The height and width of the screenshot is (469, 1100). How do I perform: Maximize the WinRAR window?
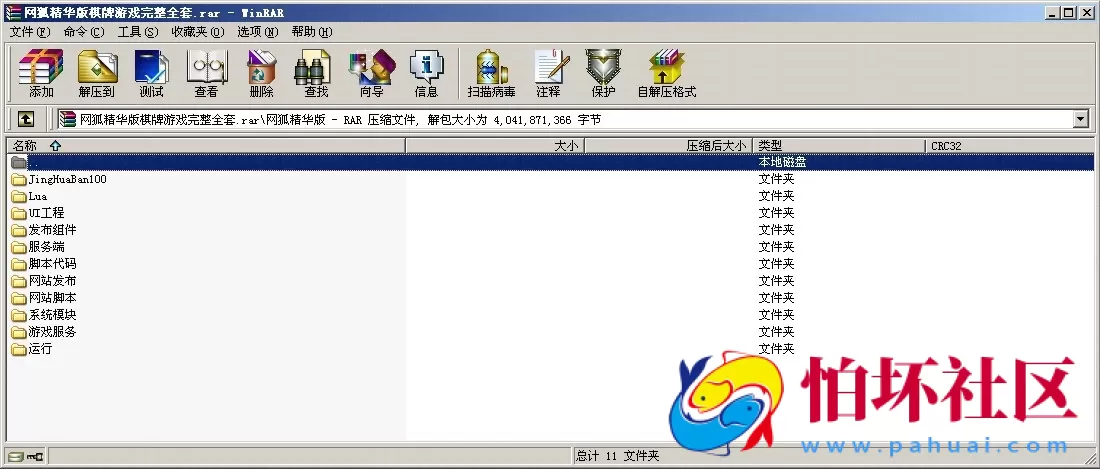coord(1068,13)
